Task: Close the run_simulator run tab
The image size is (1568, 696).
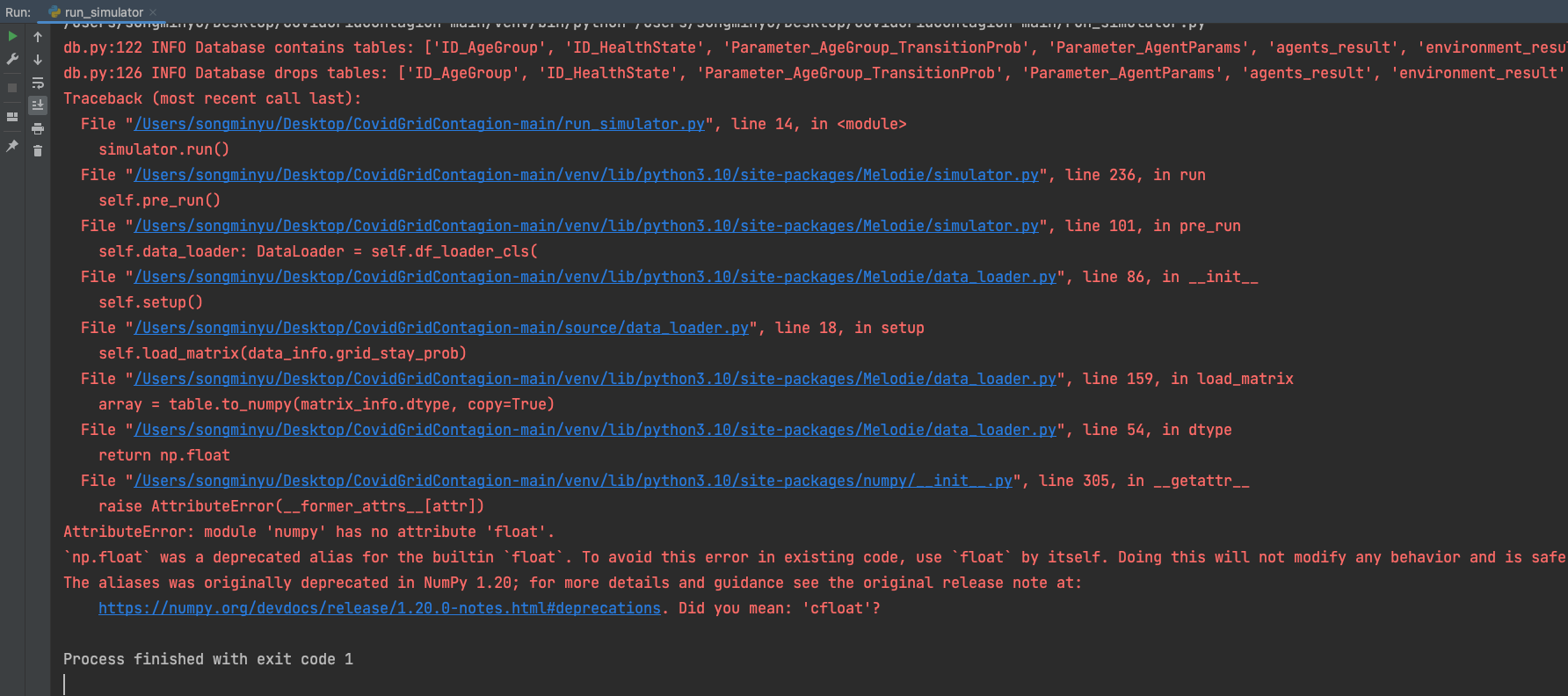Action: (x=153, y=12)
